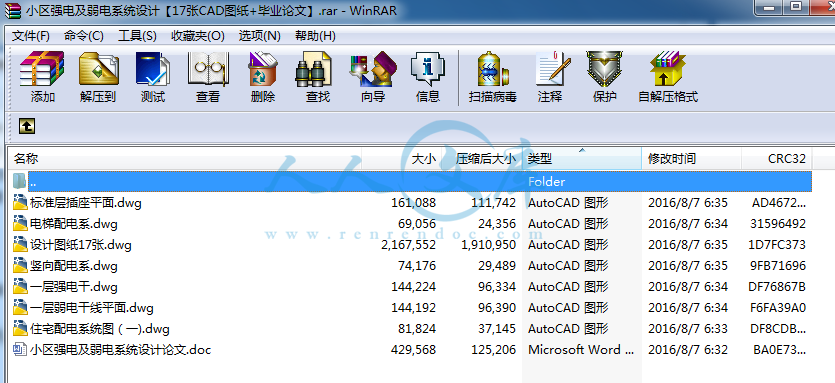Select the file name 住宅配电系统图（一).dwg
835x383 pixels.
[x=100, y=329]
